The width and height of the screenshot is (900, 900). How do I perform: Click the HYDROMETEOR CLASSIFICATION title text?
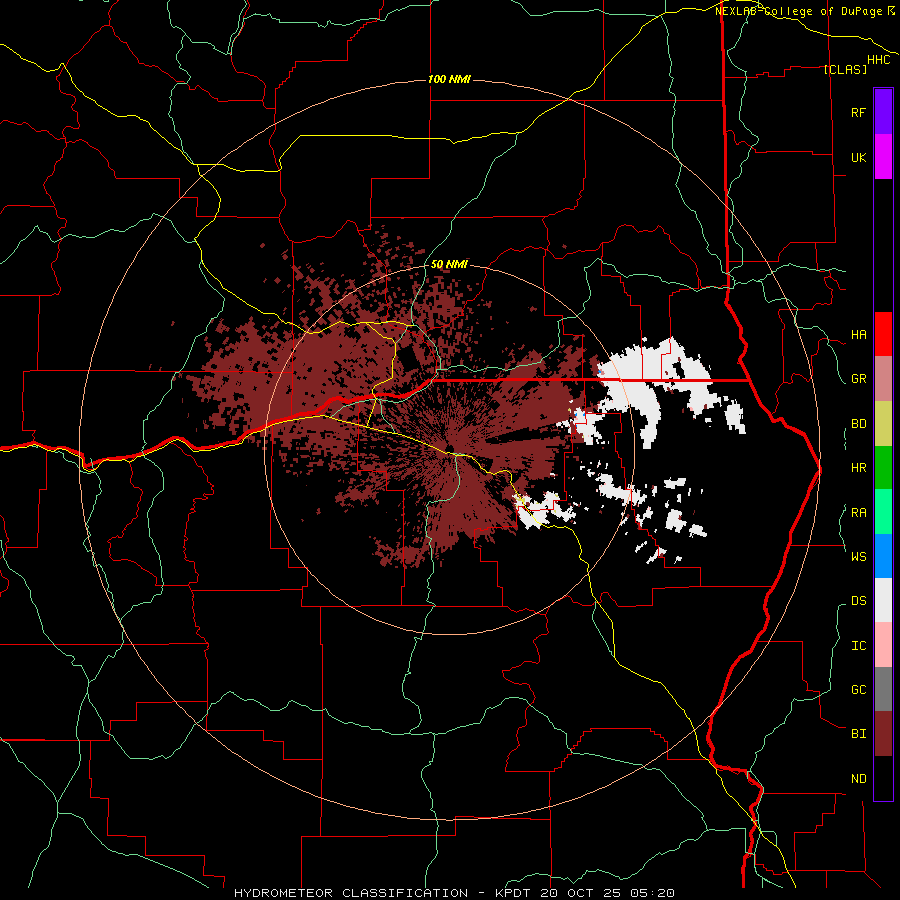pyautogui.click(x=351, y=893)
